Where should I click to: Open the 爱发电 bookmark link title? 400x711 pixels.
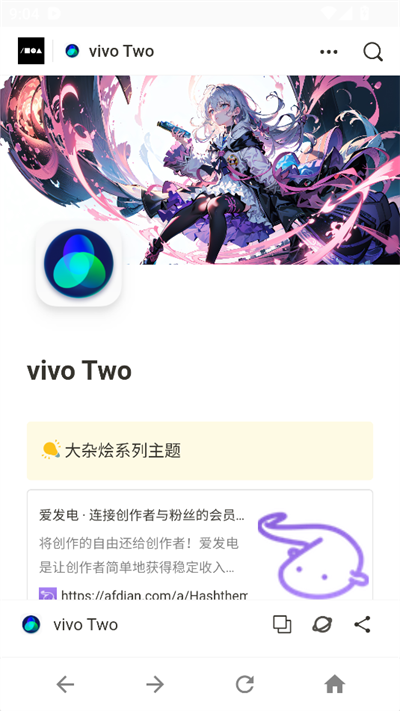tap(142, 515)
